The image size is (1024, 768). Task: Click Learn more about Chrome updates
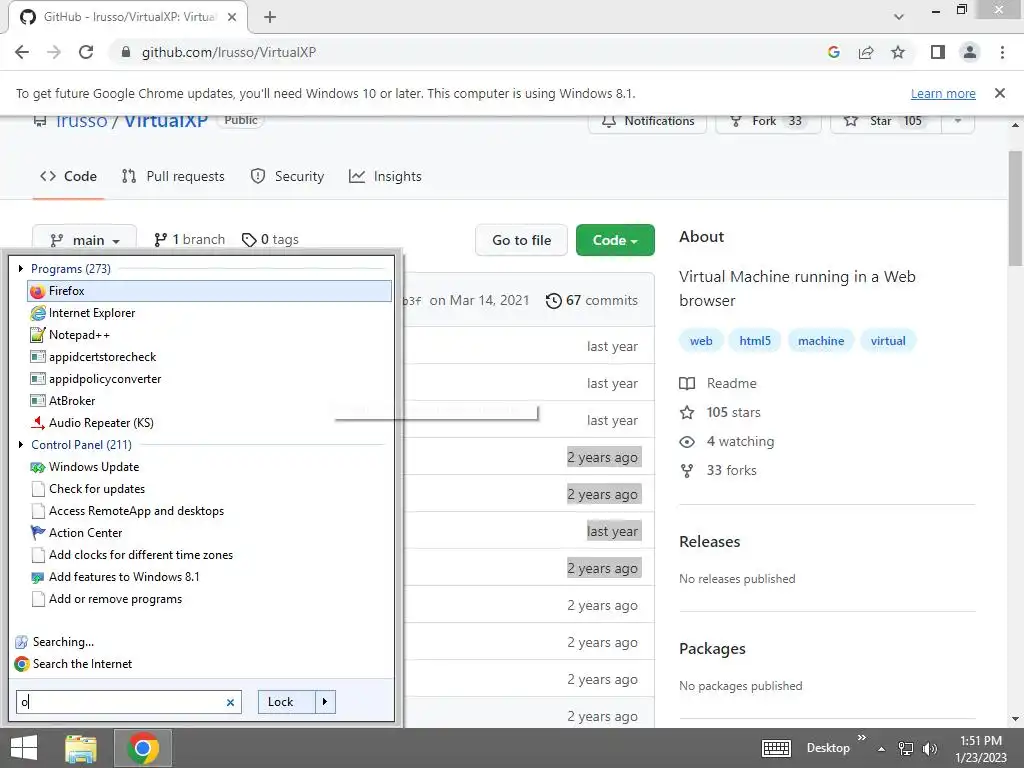943,93
